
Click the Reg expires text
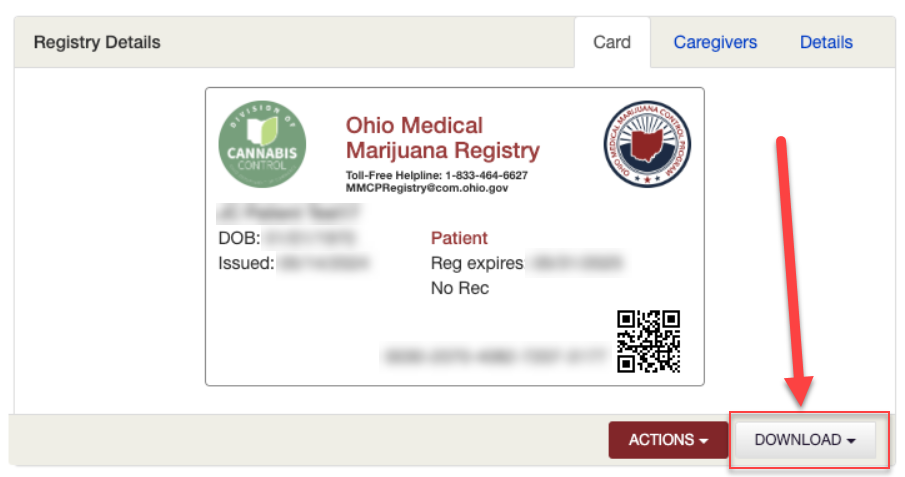(477, 263)
